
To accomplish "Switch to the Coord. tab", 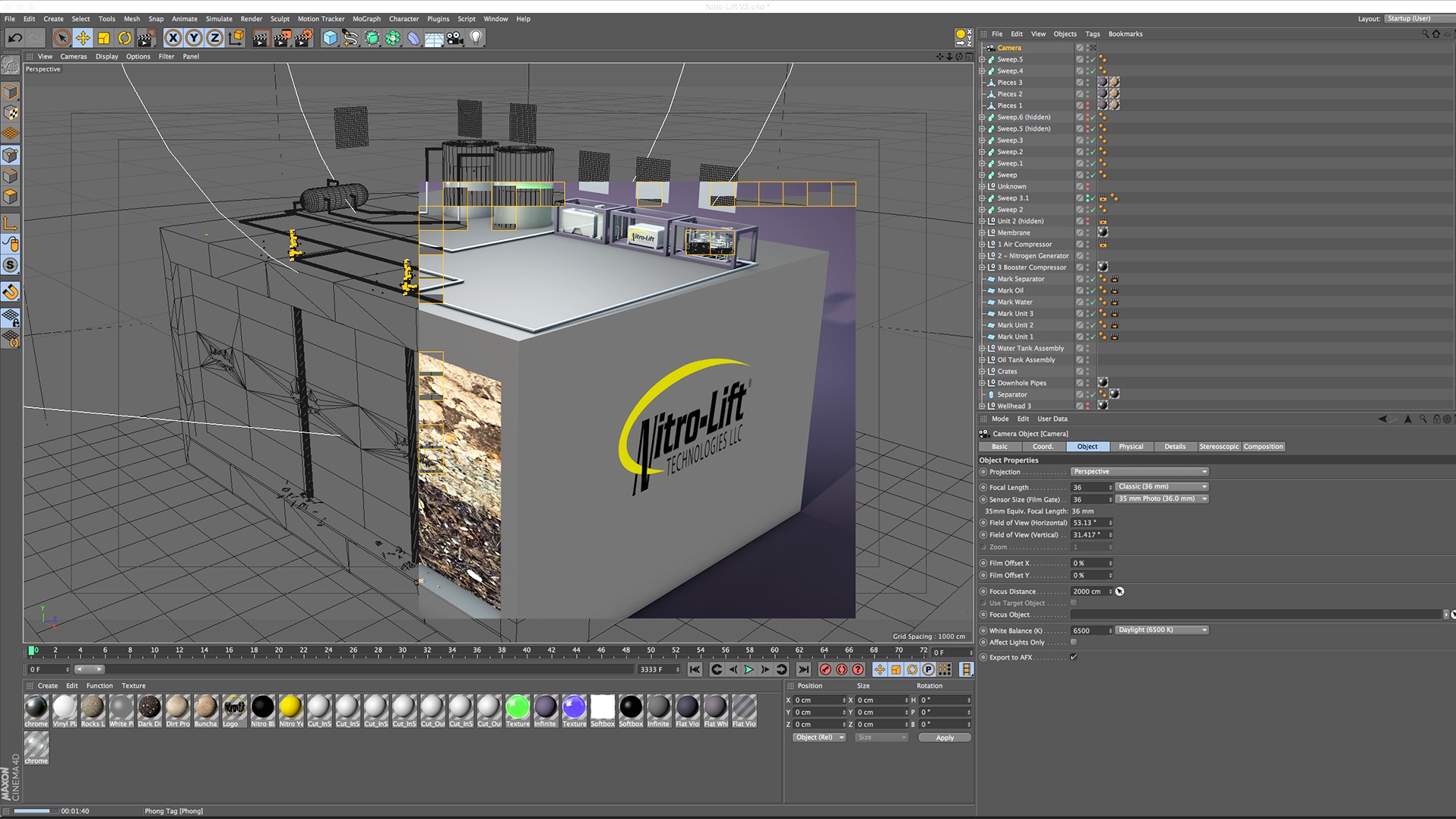I will (x=1043, y=447).
